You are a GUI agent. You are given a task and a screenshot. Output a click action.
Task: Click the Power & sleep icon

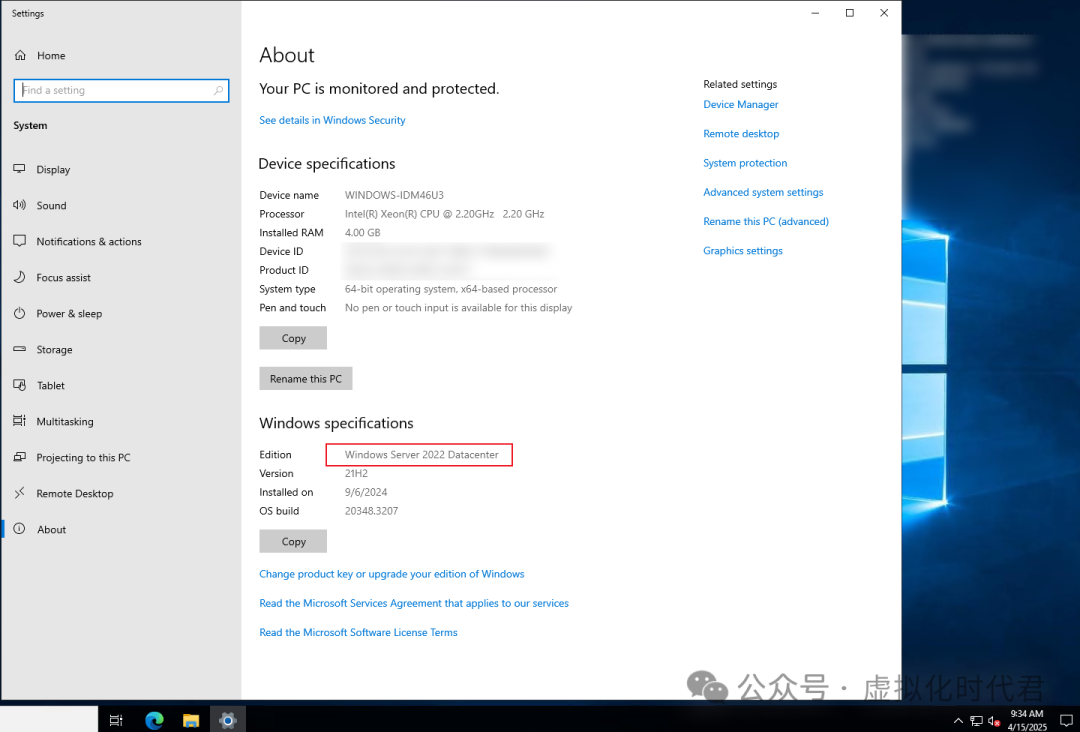(19, 313)
